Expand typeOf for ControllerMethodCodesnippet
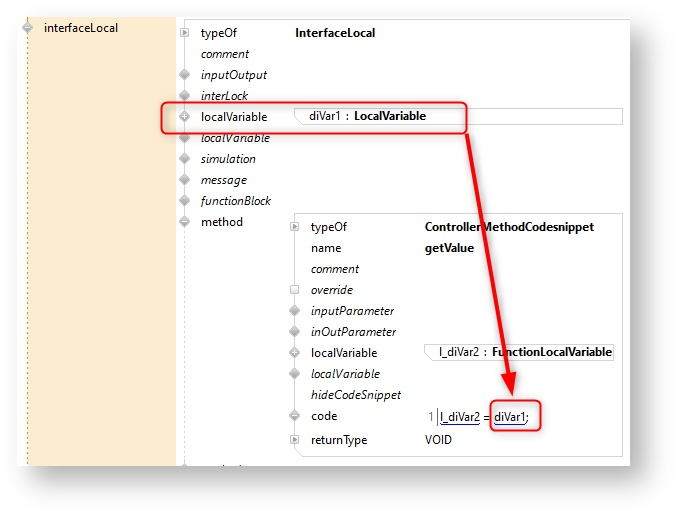This screenshot has height=514, width=678. [294, 227]
